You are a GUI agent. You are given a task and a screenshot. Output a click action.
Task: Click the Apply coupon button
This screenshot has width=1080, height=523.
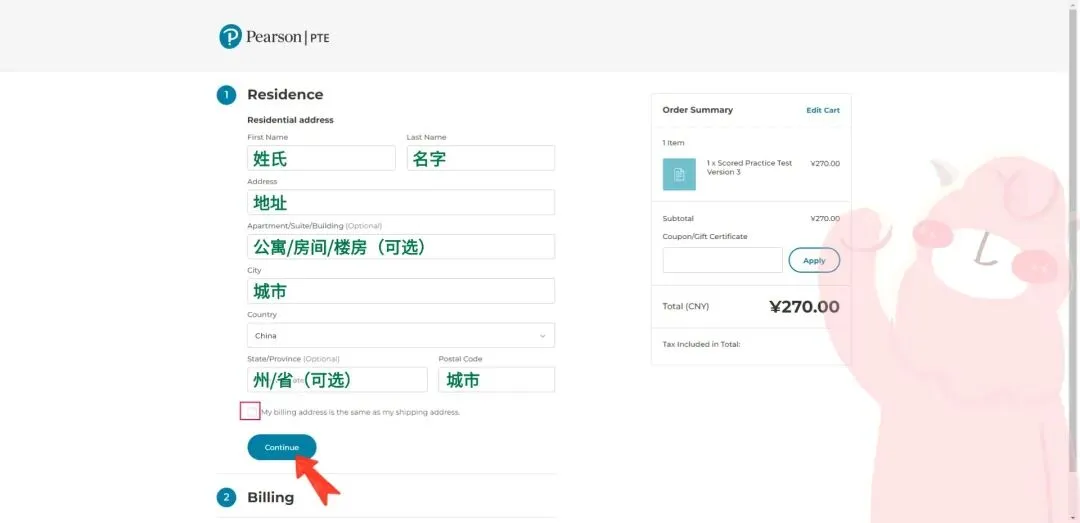pos(814,260)
